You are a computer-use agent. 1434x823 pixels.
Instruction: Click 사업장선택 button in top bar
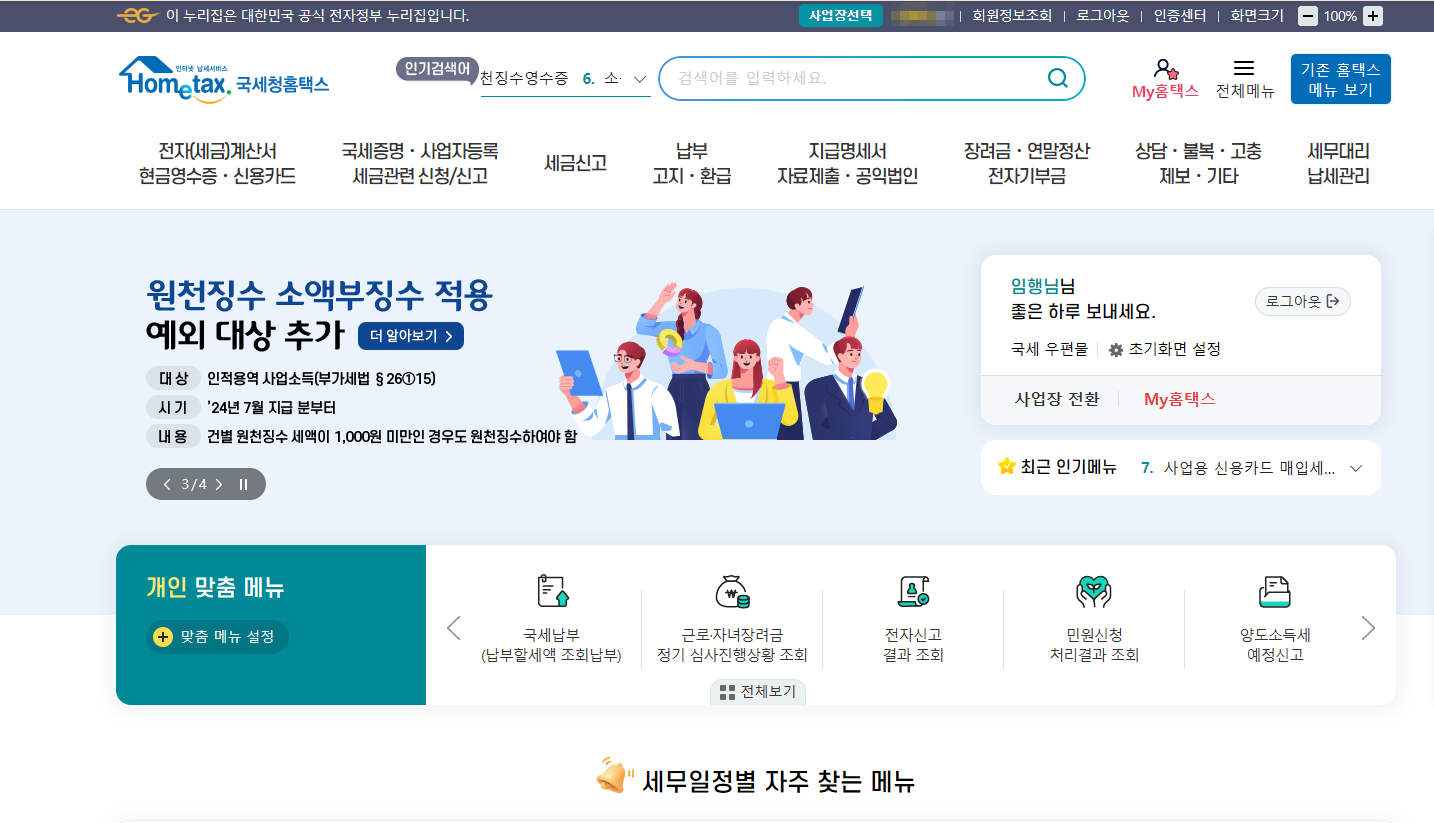(x=840, y=16)
